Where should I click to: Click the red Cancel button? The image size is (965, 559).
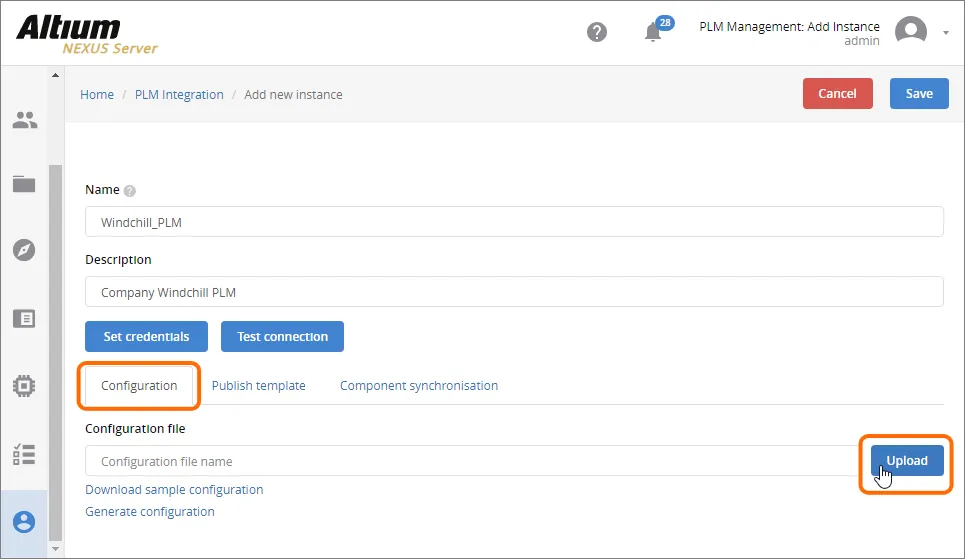(x=837, y=94)
